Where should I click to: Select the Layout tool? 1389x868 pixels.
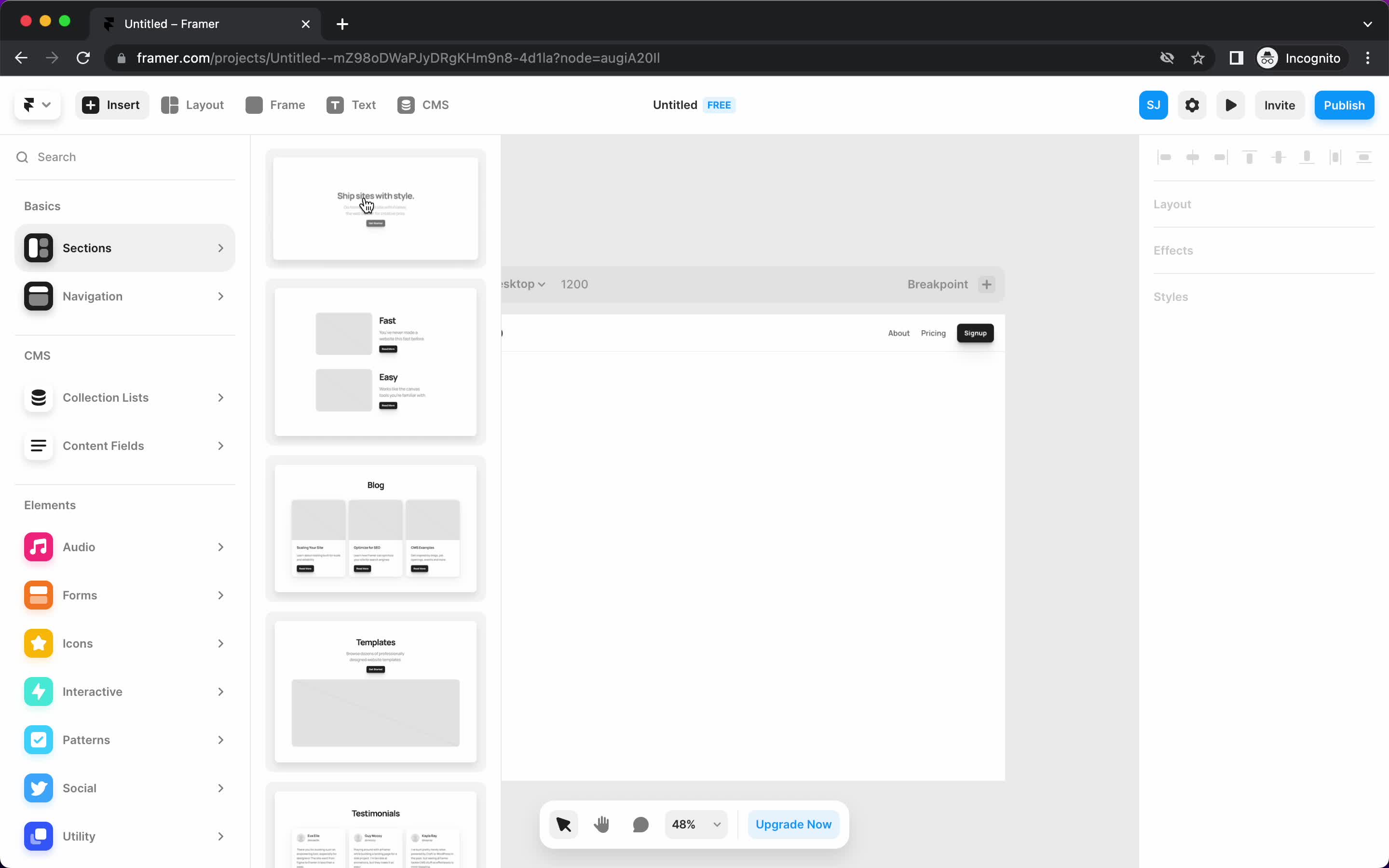point(193,105)
